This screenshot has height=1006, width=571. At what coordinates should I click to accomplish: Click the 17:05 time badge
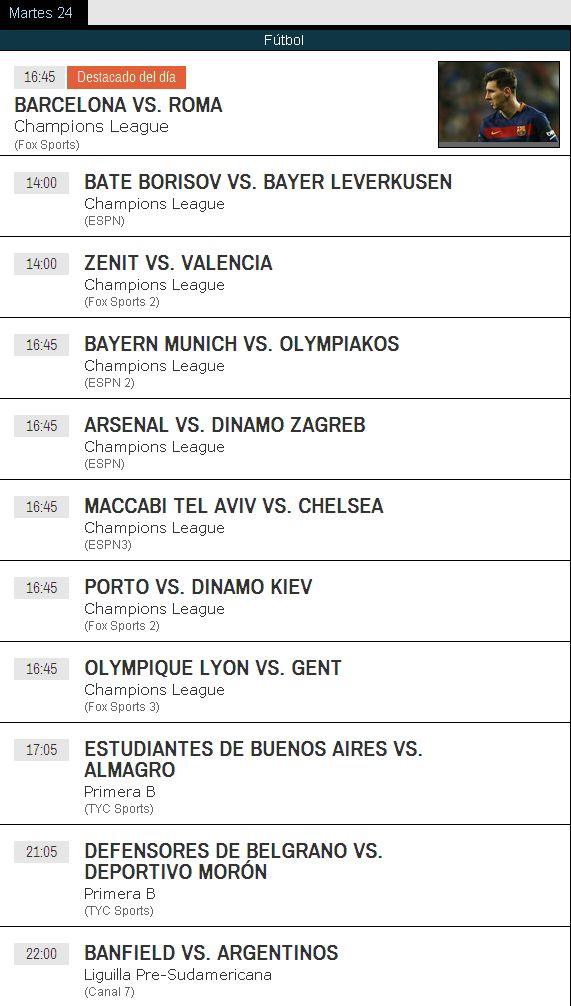(x=41, y=750)
